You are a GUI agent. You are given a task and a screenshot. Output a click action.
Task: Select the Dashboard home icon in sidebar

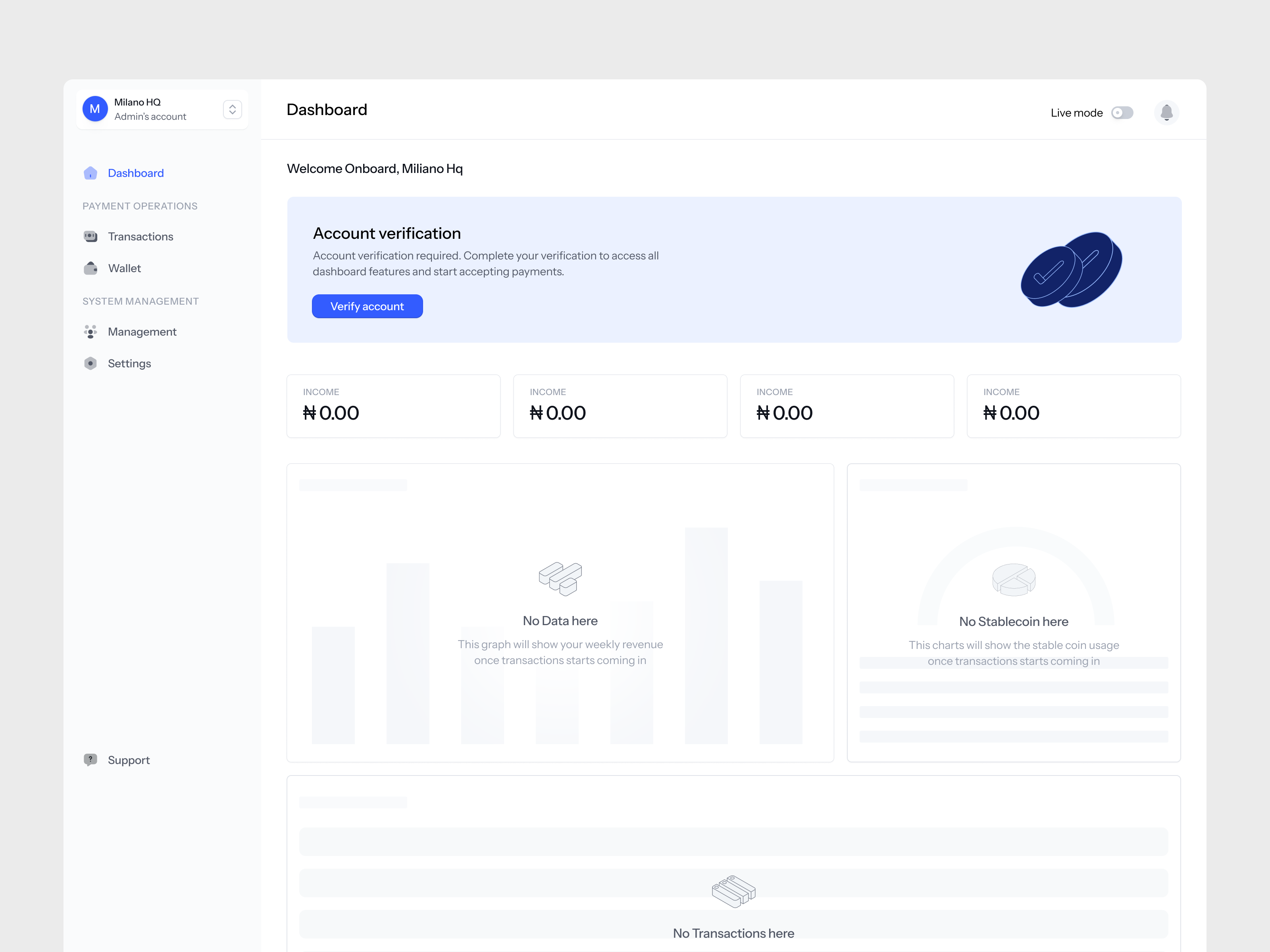[91, 173]
